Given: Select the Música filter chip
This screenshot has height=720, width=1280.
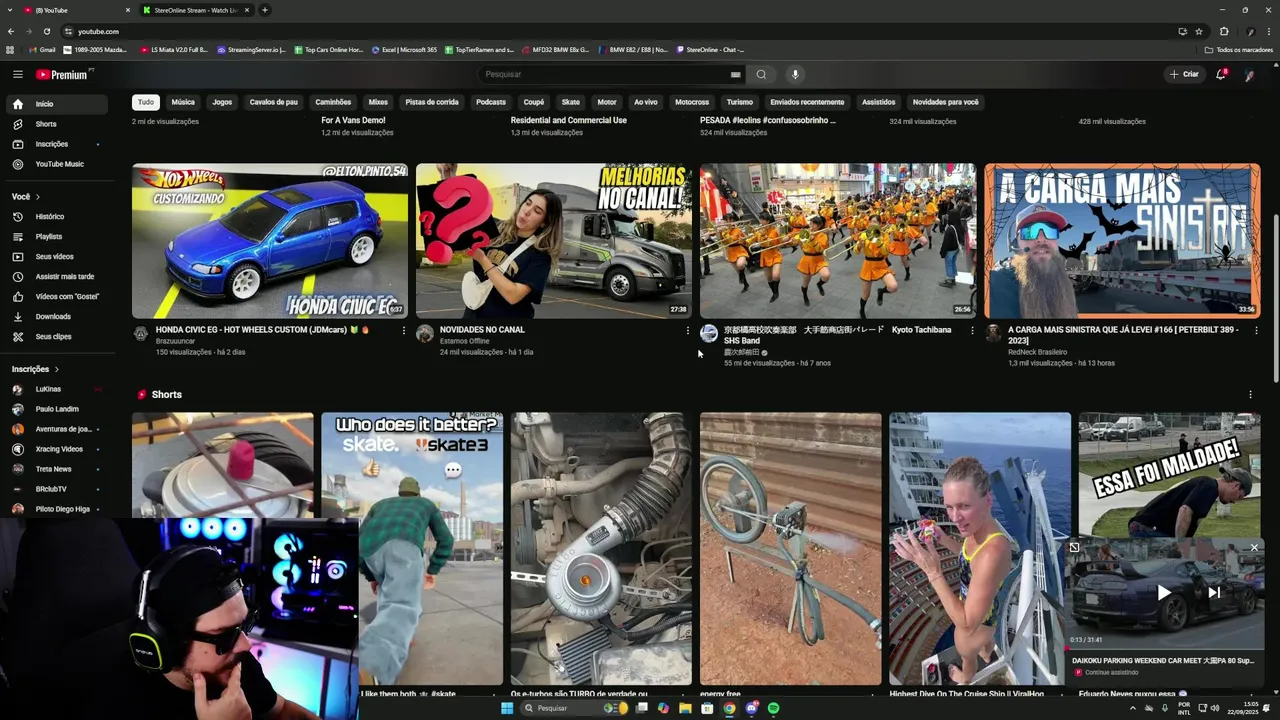Looking at the screenshot, I should 183,102.
